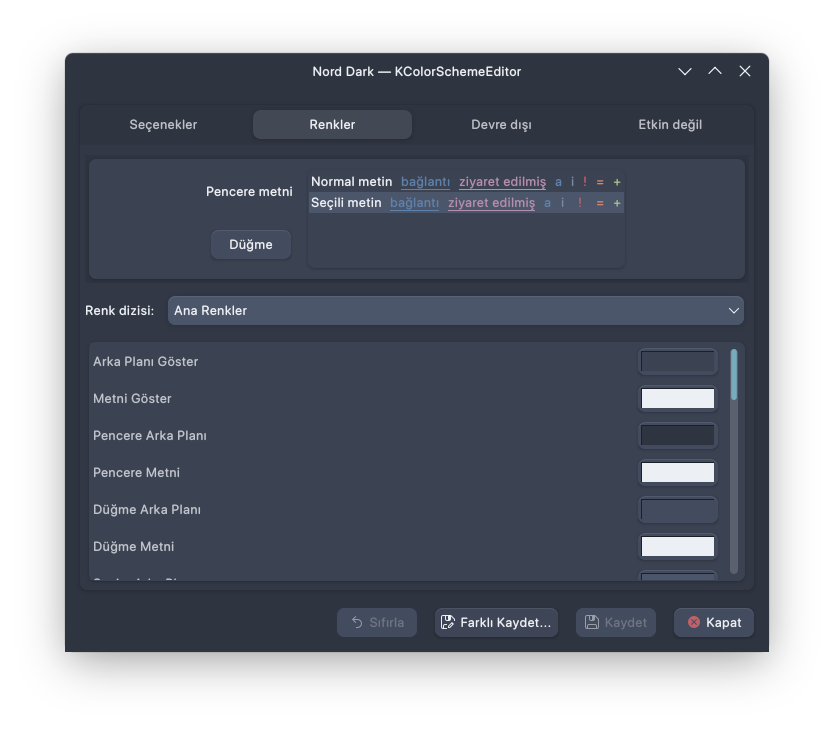Click blue 'a' in Normal metin row
Image resolution: width=834 pixels, height=729 pixels.
tap(558, 182)
